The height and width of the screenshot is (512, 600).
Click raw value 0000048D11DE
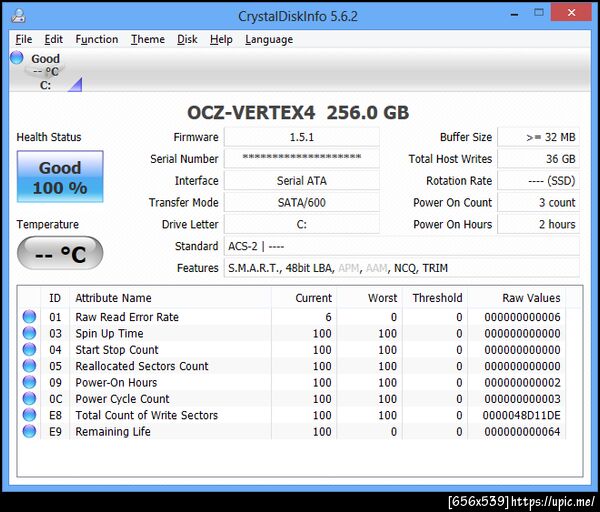tap(522, 415)
